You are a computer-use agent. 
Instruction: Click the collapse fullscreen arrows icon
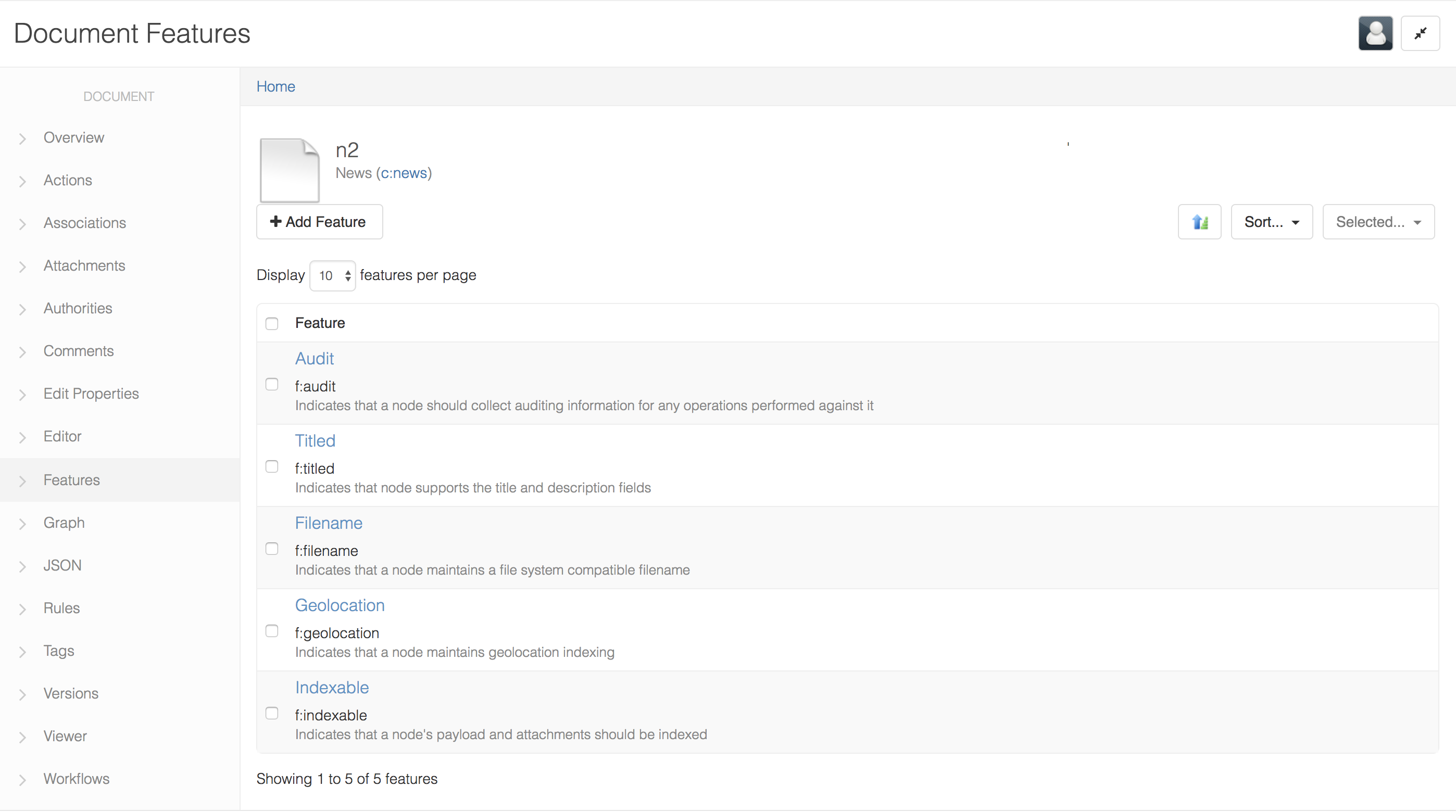click(1420, 33)
